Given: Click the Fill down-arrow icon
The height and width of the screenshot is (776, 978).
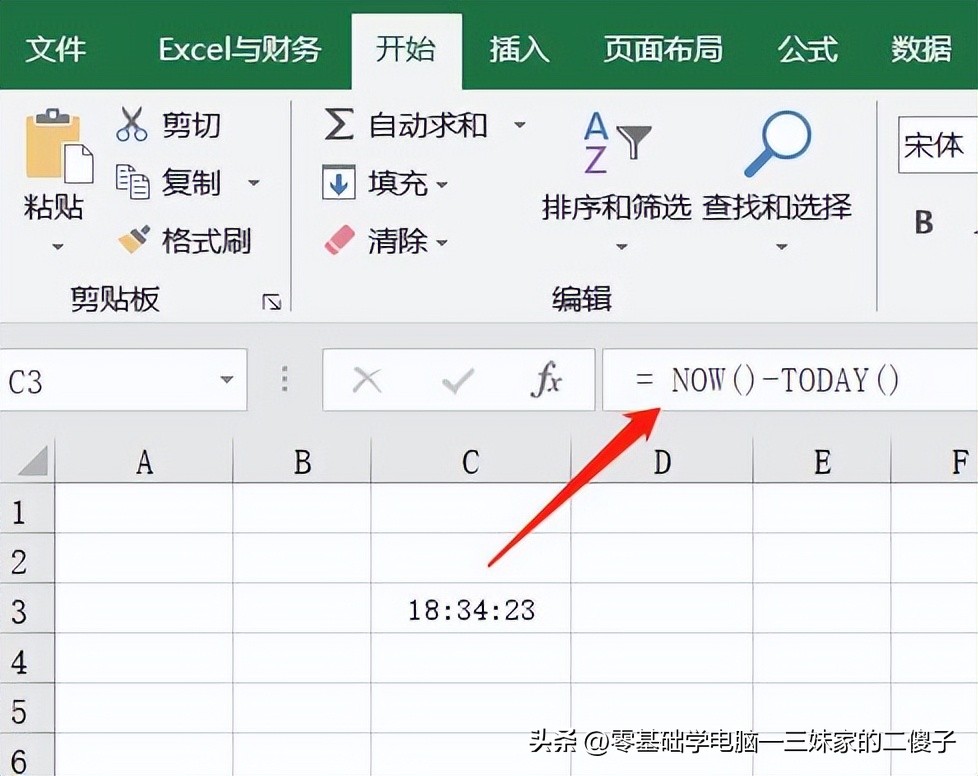Looking at the screenshot, I should click(x=339, y=183).
